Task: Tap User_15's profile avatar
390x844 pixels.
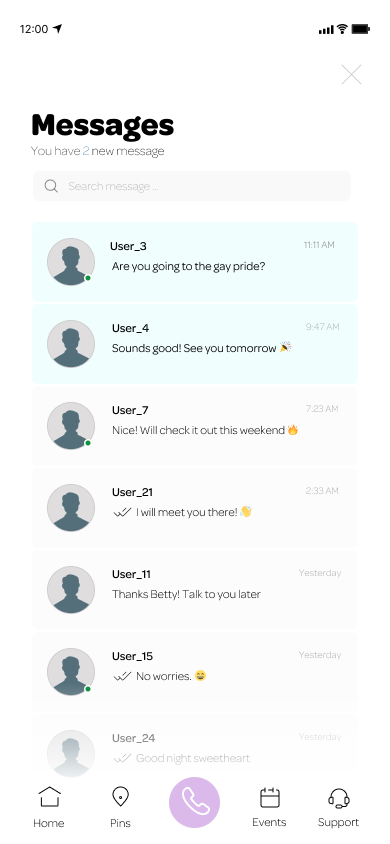Action: click(70, 671)
